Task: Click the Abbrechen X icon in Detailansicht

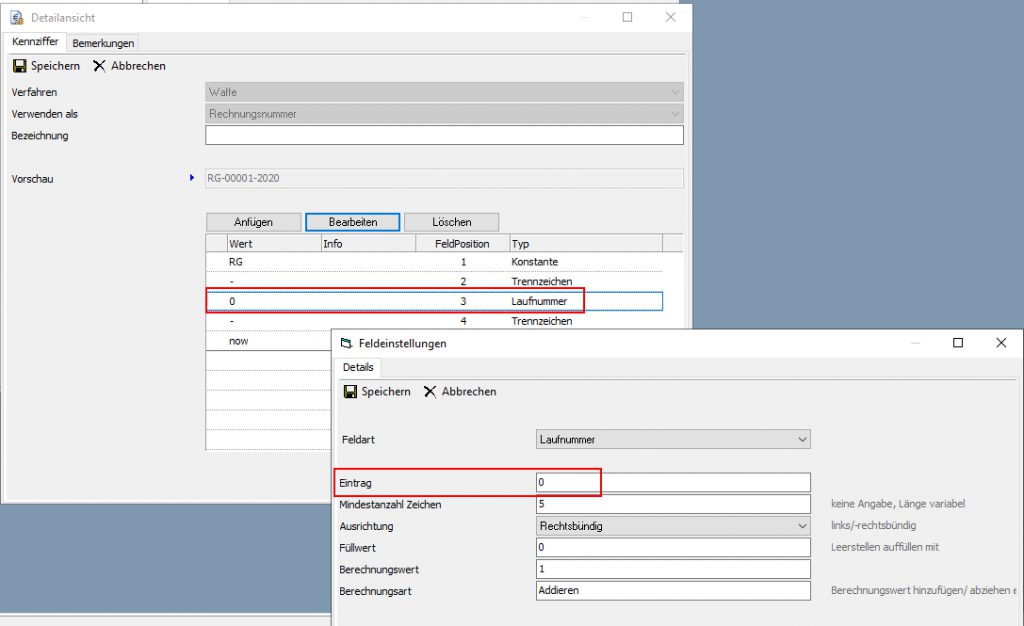Action: coord(99,66)
